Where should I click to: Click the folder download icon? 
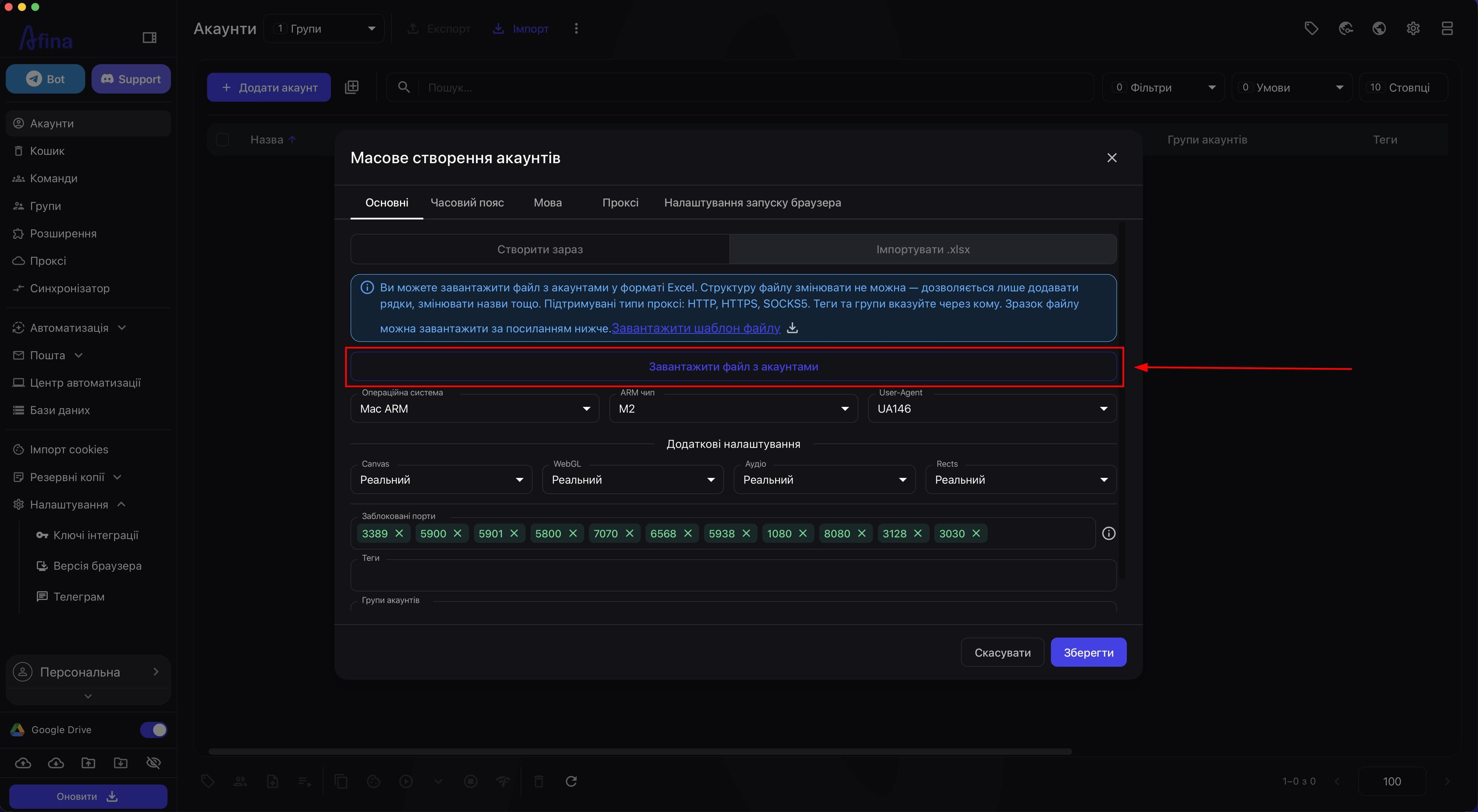coord(120,763)
